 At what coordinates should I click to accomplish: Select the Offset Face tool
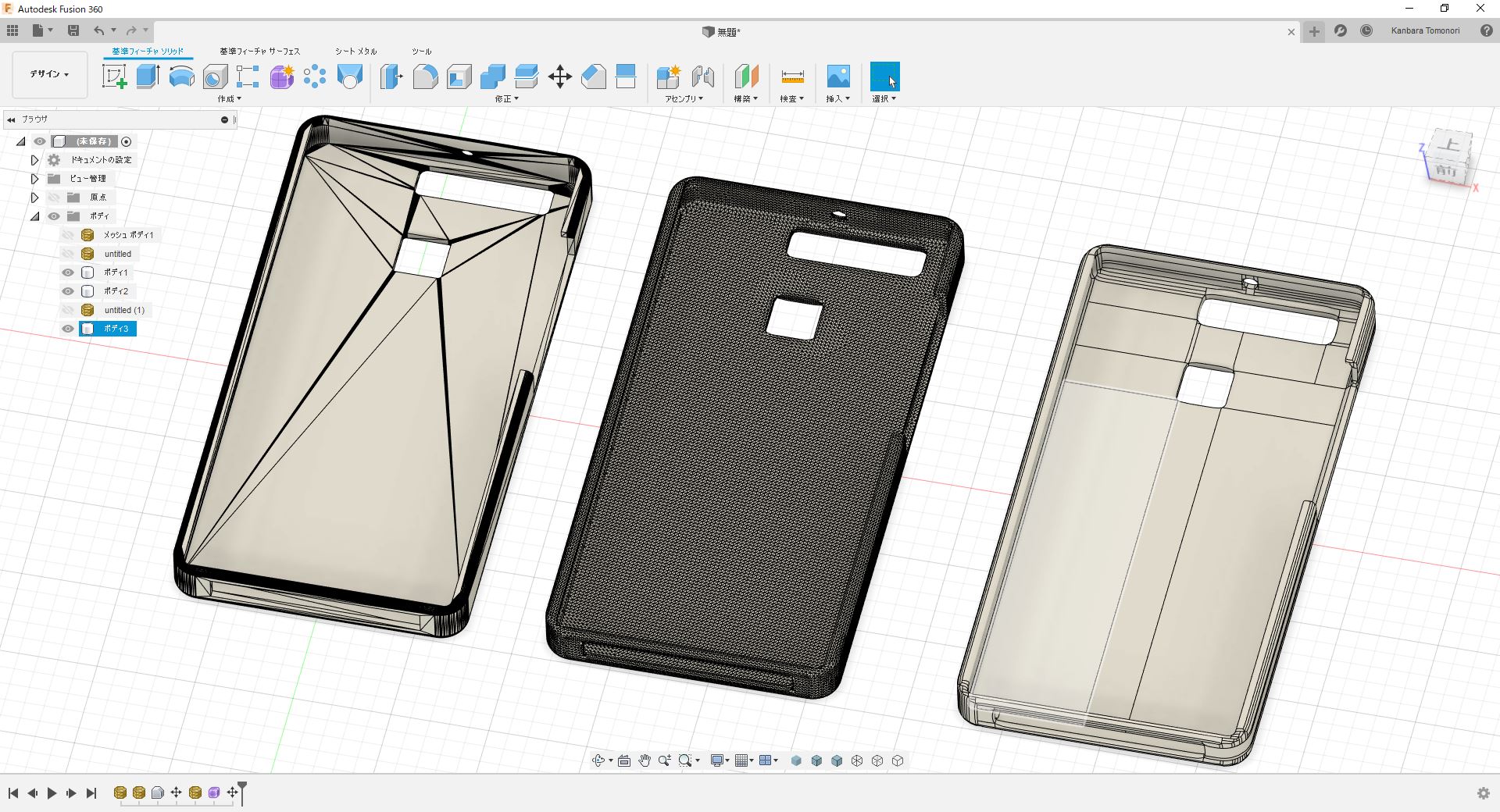pos(527,77)
